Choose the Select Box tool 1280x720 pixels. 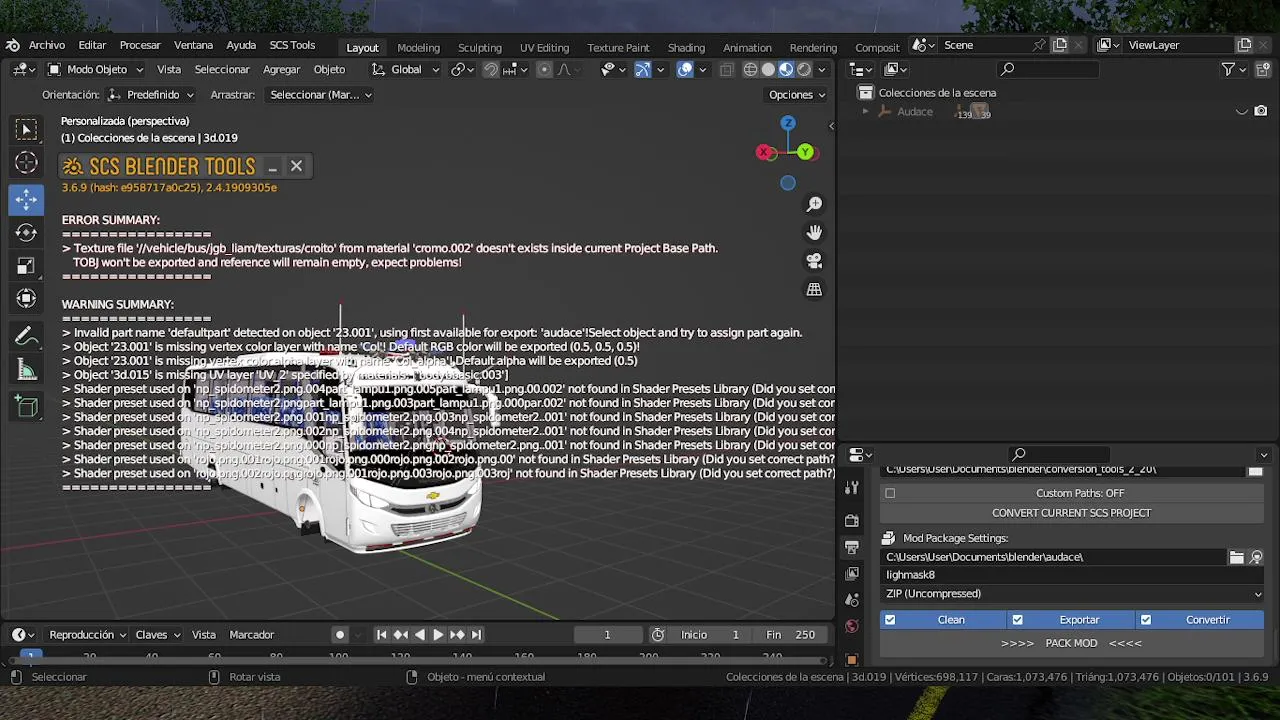tap(26, 129)
